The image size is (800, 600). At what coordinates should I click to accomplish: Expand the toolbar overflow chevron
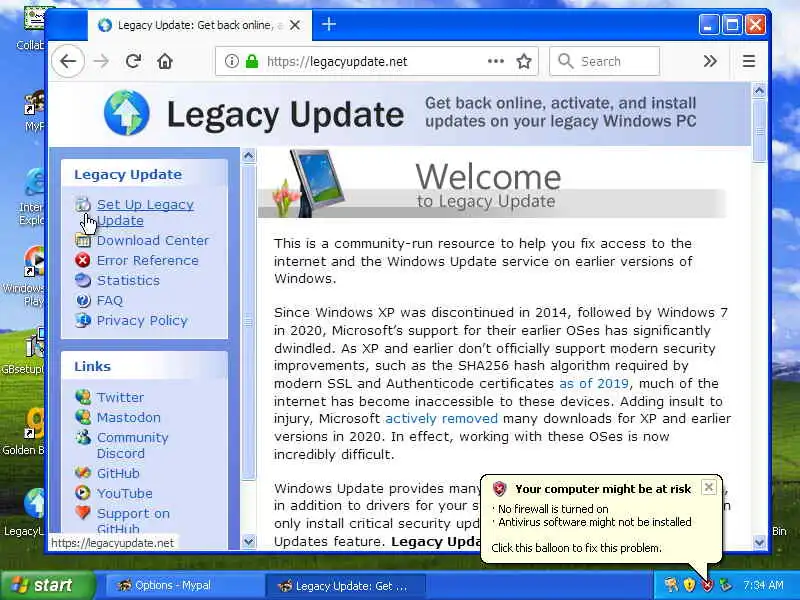pyautogui.click(x=710, y=61)
